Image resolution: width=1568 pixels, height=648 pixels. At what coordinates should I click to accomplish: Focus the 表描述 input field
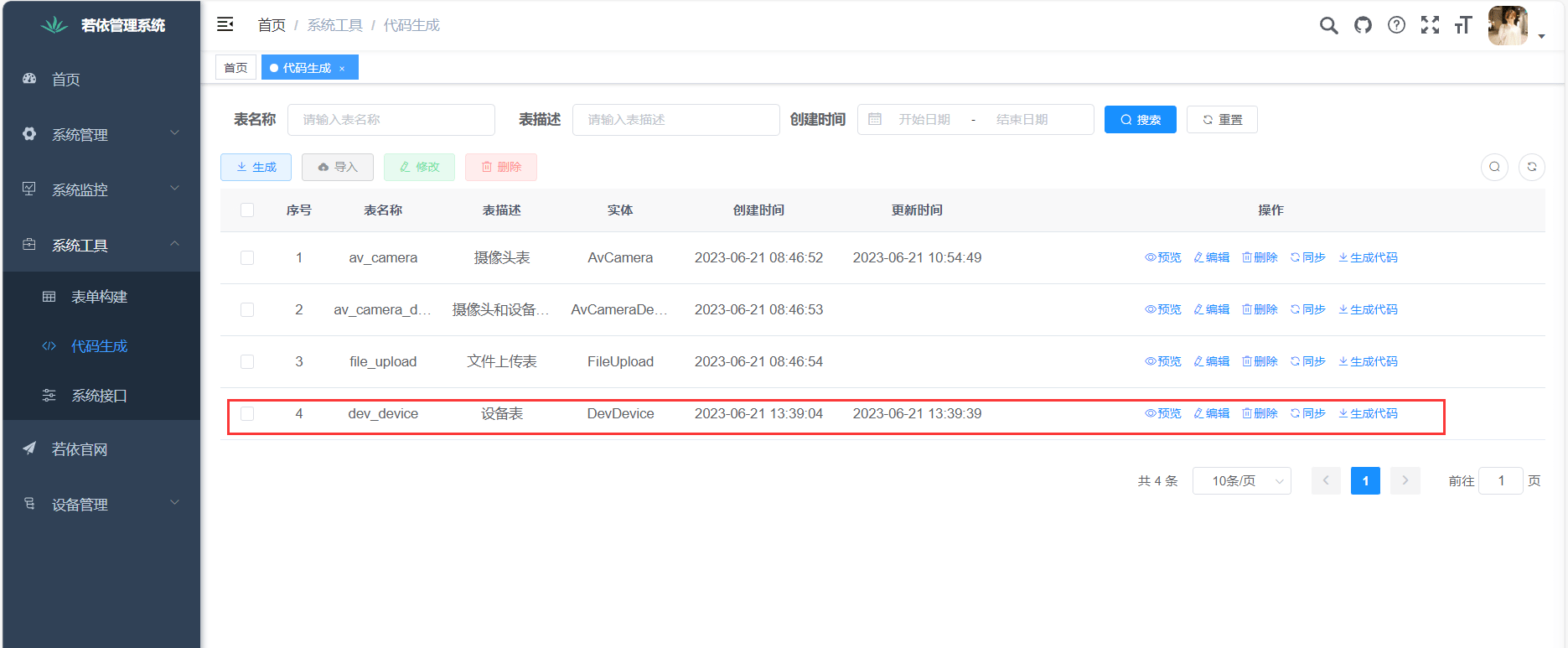[676, 119]
